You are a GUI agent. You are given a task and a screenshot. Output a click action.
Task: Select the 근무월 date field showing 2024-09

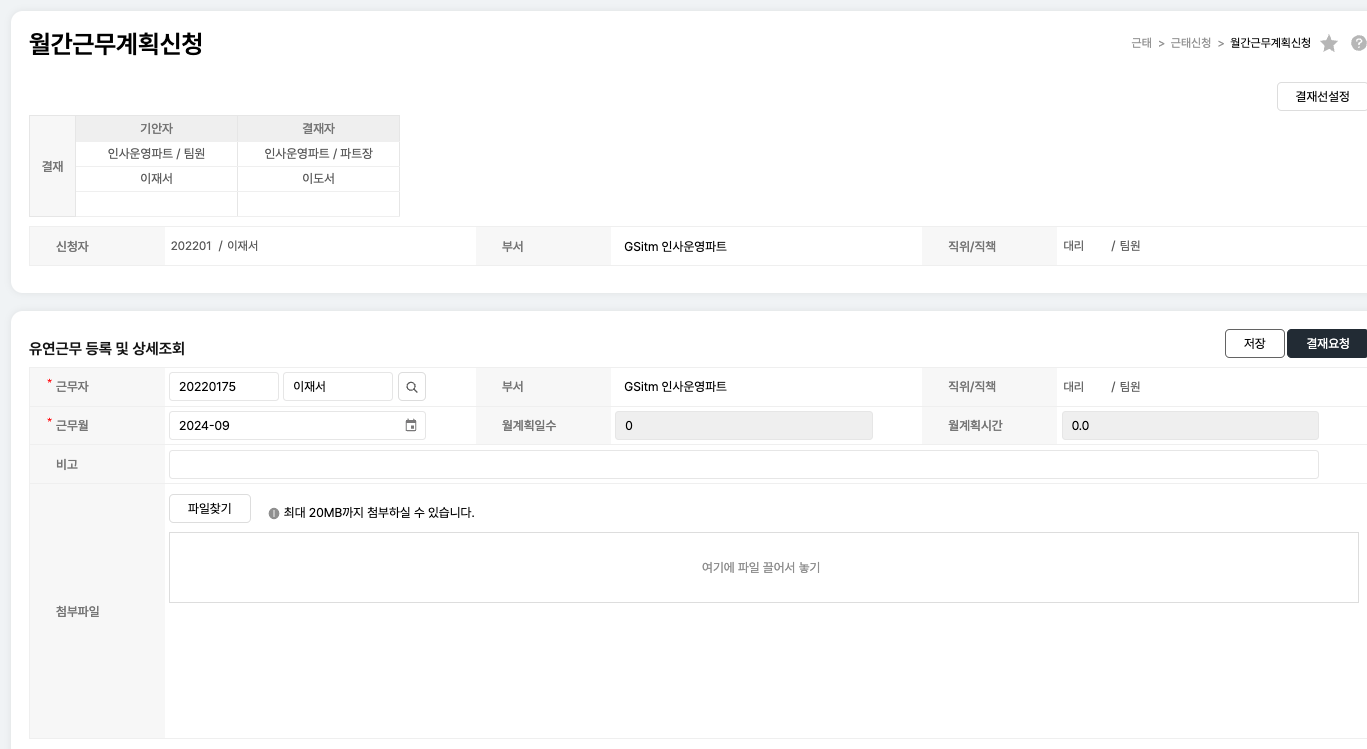(285, 425)
